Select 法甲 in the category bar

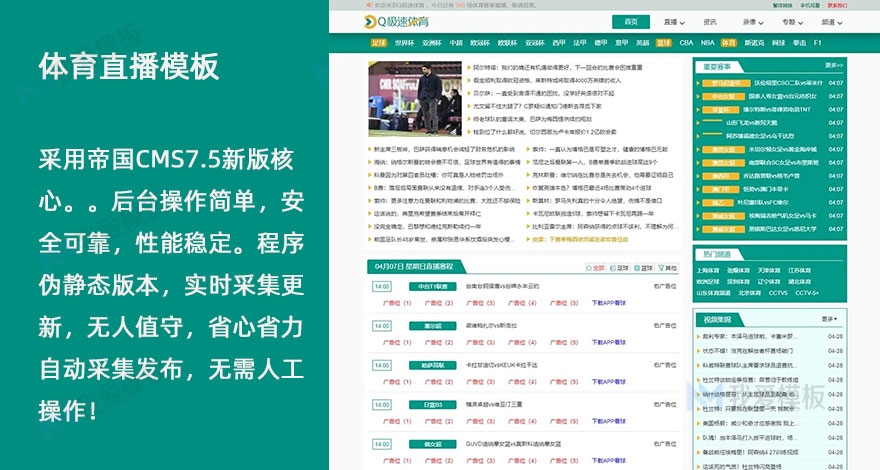click(x=580, y=43)
